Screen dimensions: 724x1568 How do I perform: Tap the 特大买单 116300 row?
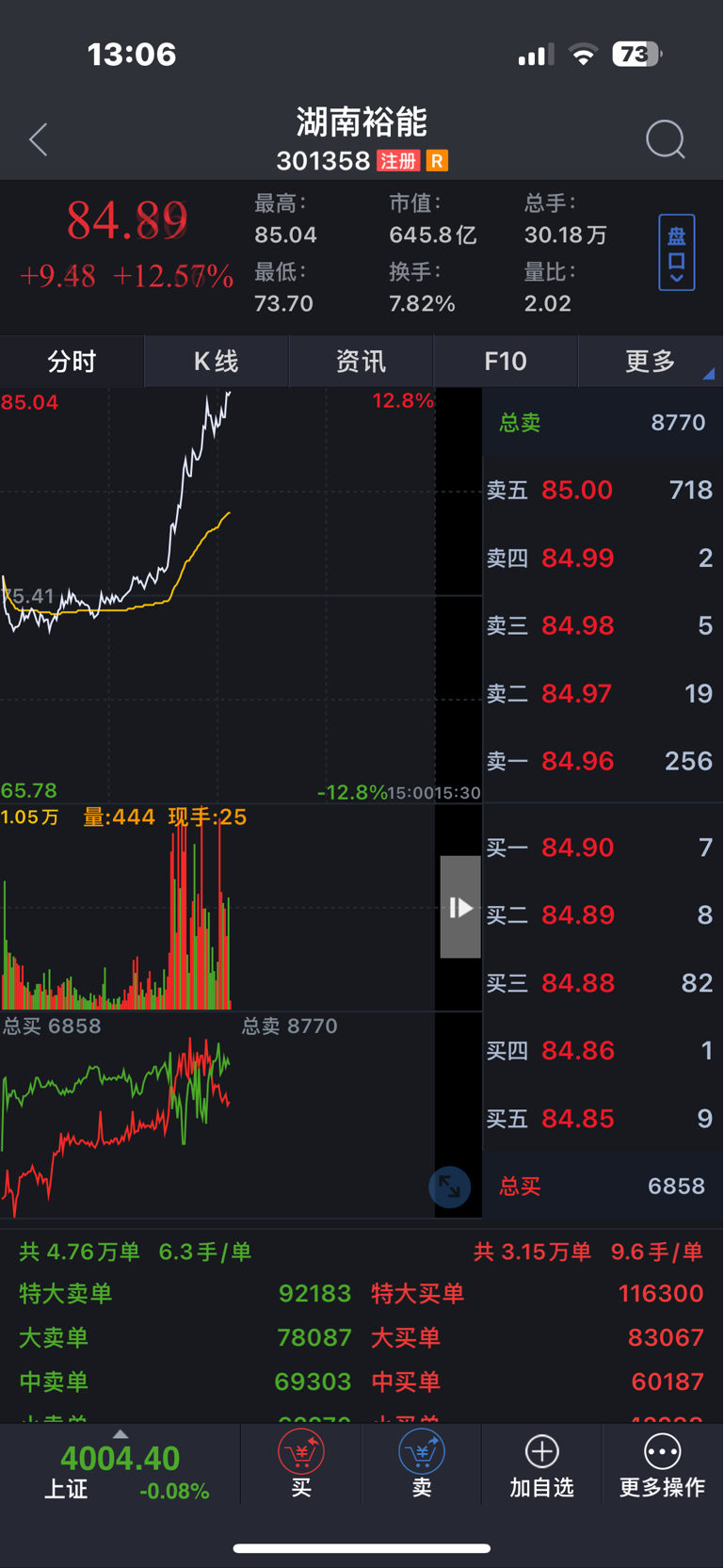pos(538,1293)
